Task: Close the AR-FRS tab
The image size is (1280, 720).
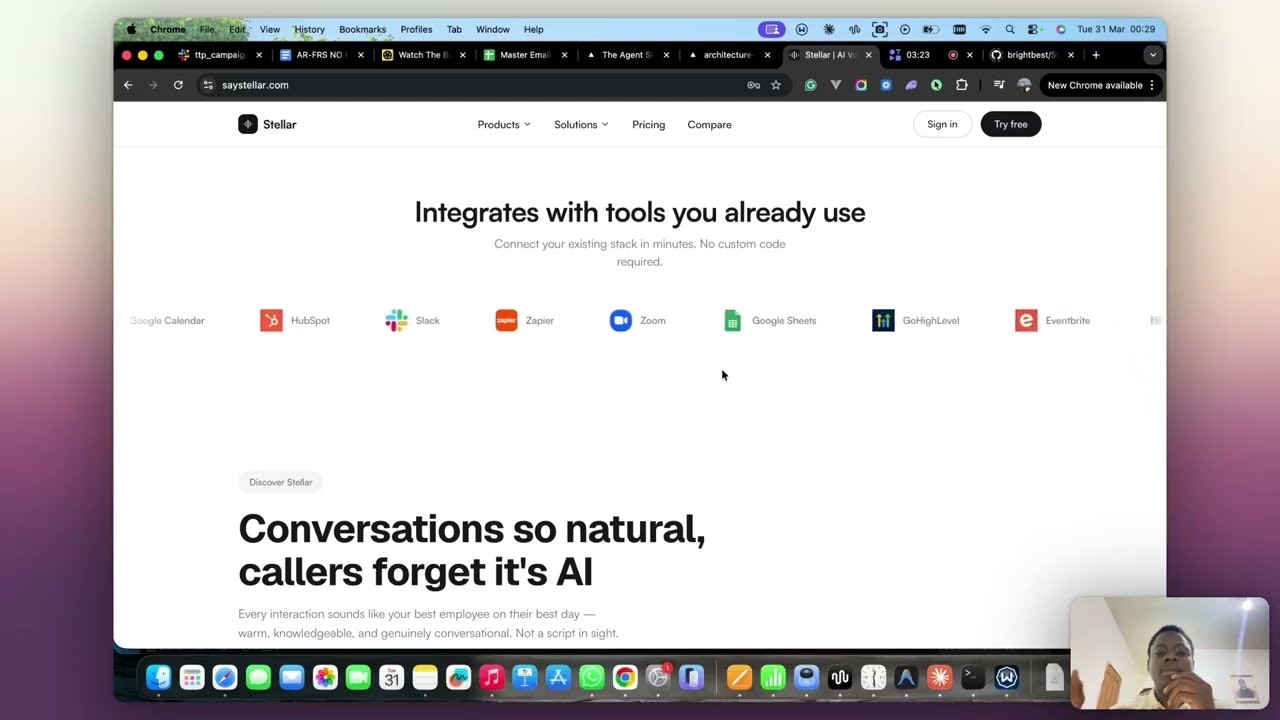Action: click(361, 55)
